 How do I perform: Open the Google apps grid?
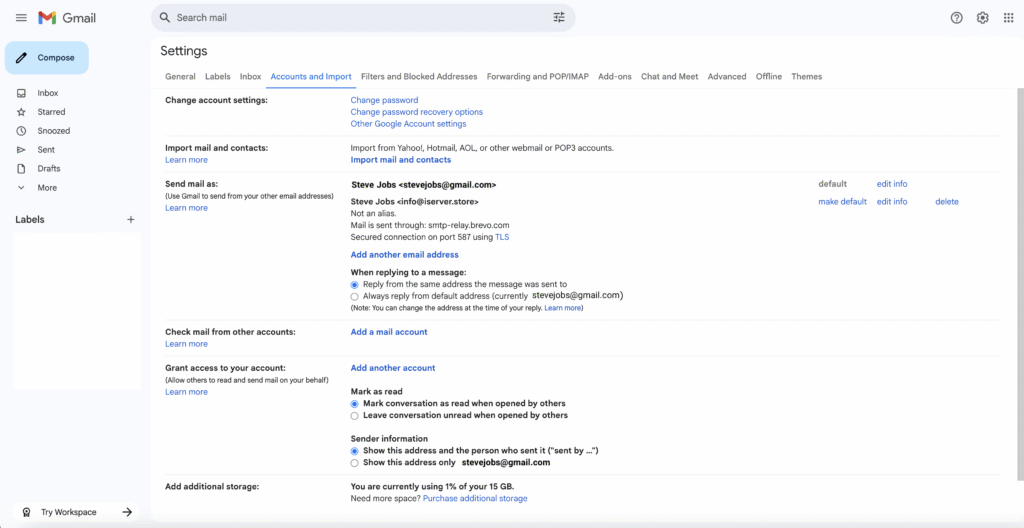point(1008,18)
